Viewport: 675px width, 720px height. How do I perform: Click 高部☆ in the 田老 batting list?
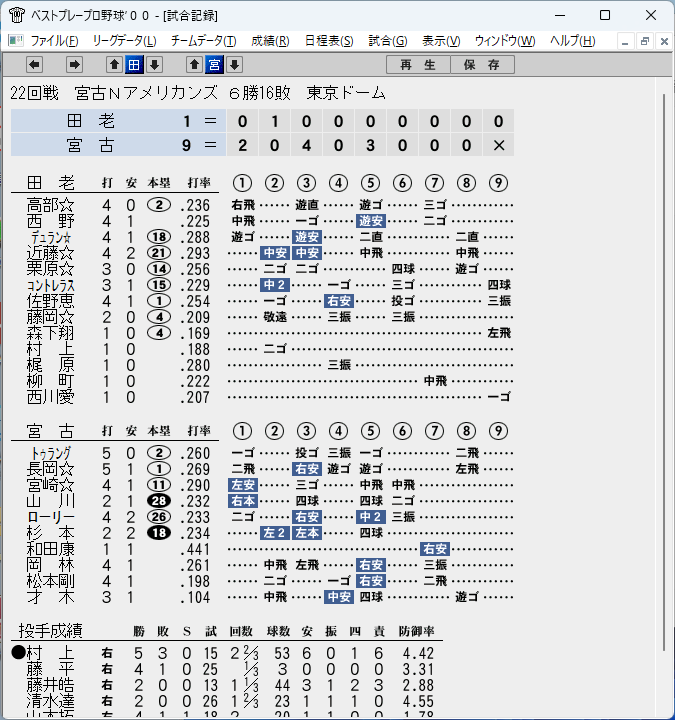pyautogui.click(x=51, y=205)
